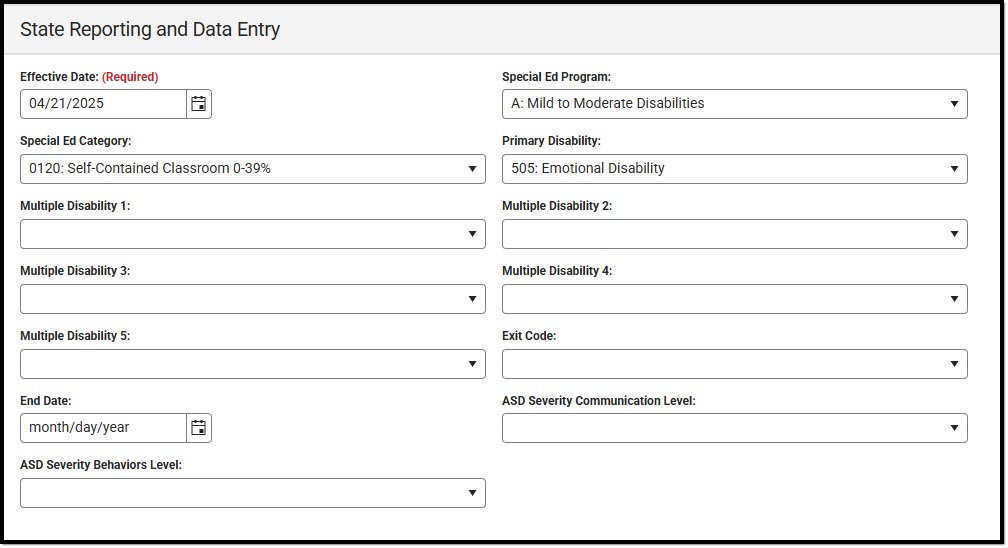Viewport: 1008px width, 548px height.
Task: Click the State Reporting and Data Entry header
Action: coord(150,30)
